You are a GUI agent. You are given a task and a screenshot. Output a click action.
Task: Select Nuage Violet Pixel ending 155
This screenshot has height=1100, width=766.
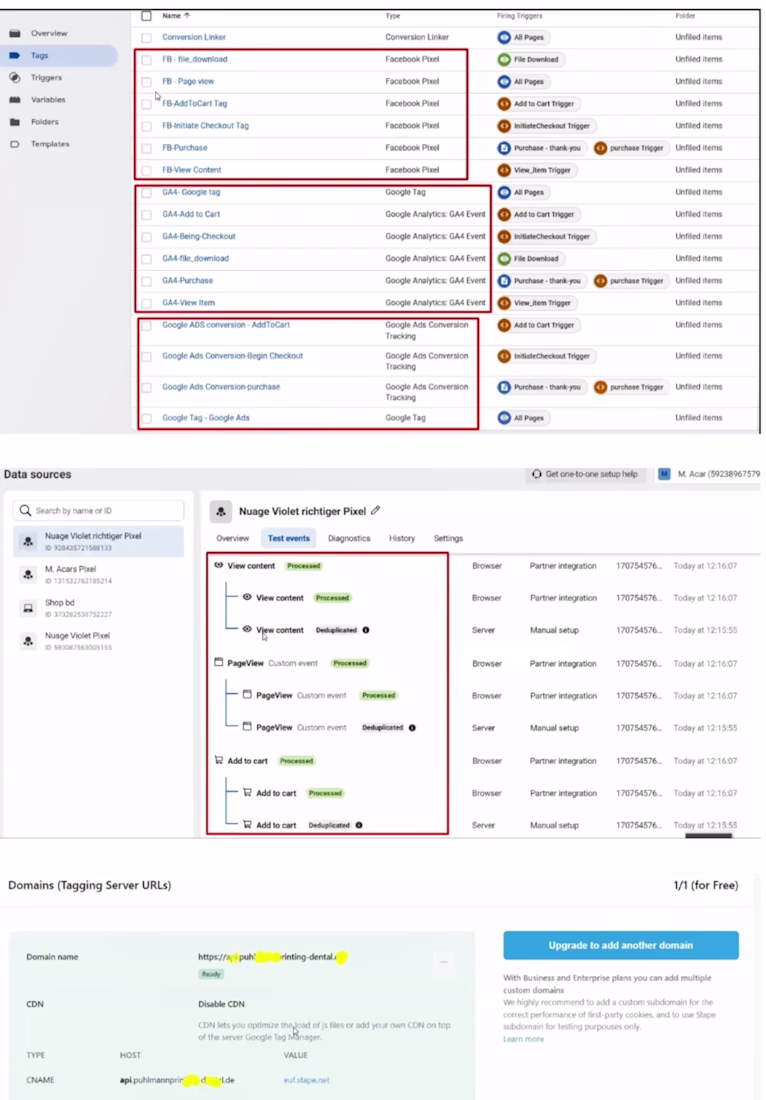coord(98,640)
